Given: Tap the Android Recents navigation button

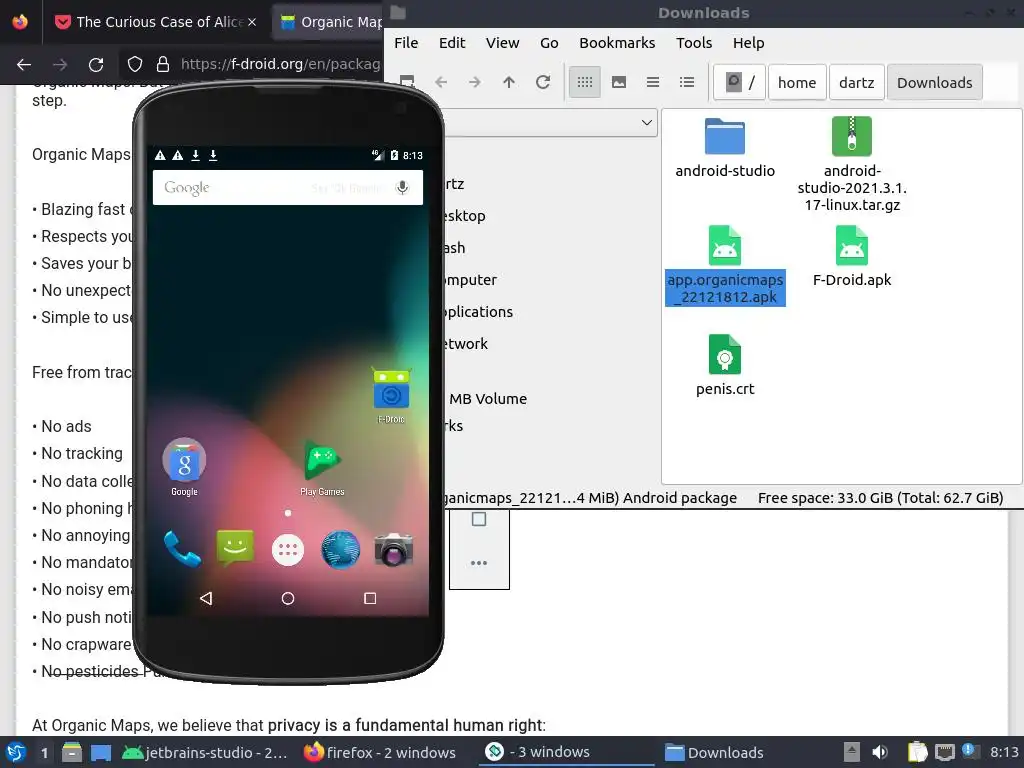Looking at the screenshot, I should coord(370,598).
